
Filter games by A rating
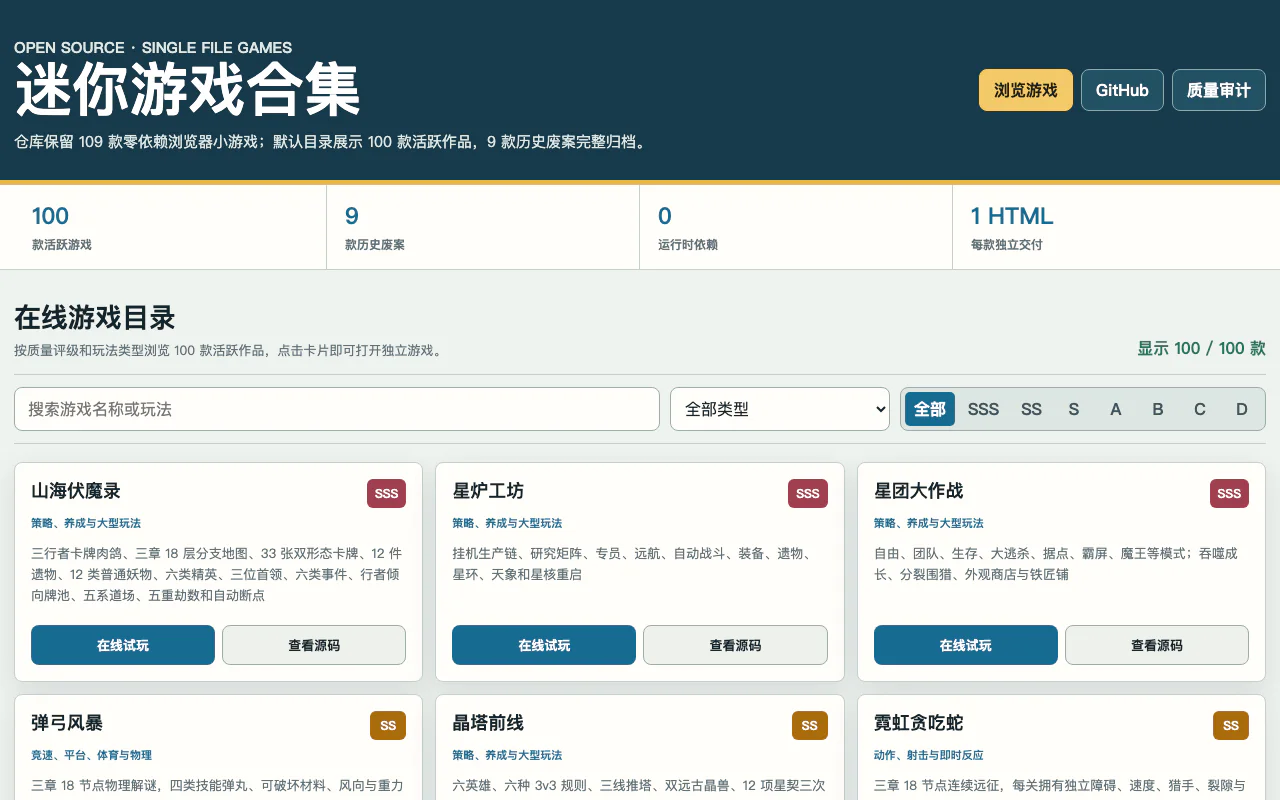[1116, 409]
